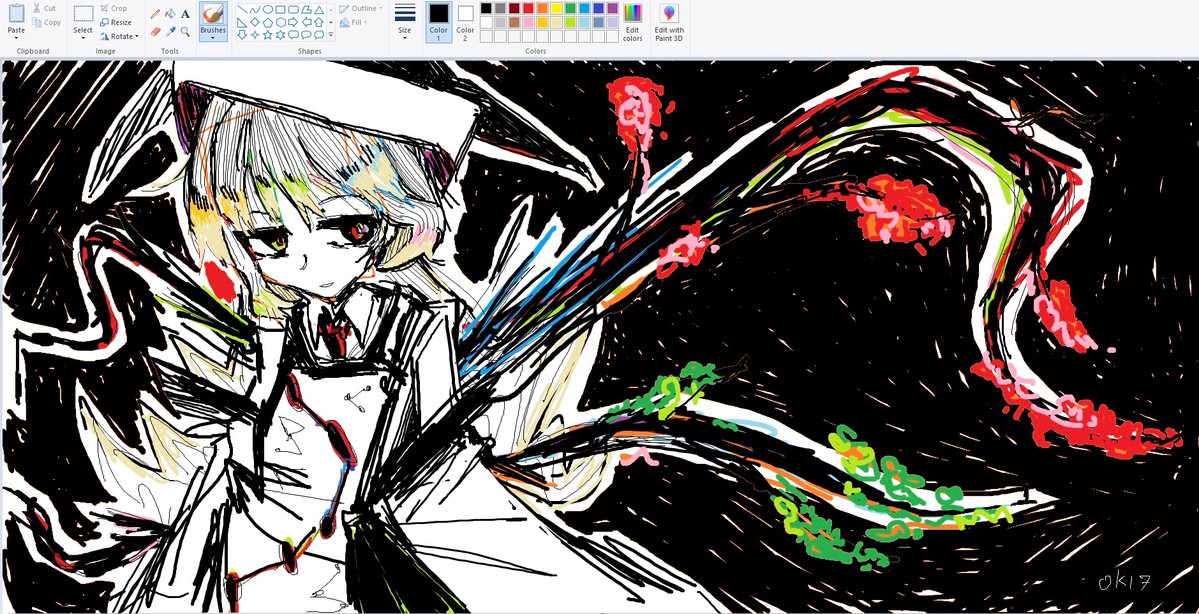Choose the purple palette swatch
The width and height of the screenshot is (1199, 614).
(x=612, y=8)
